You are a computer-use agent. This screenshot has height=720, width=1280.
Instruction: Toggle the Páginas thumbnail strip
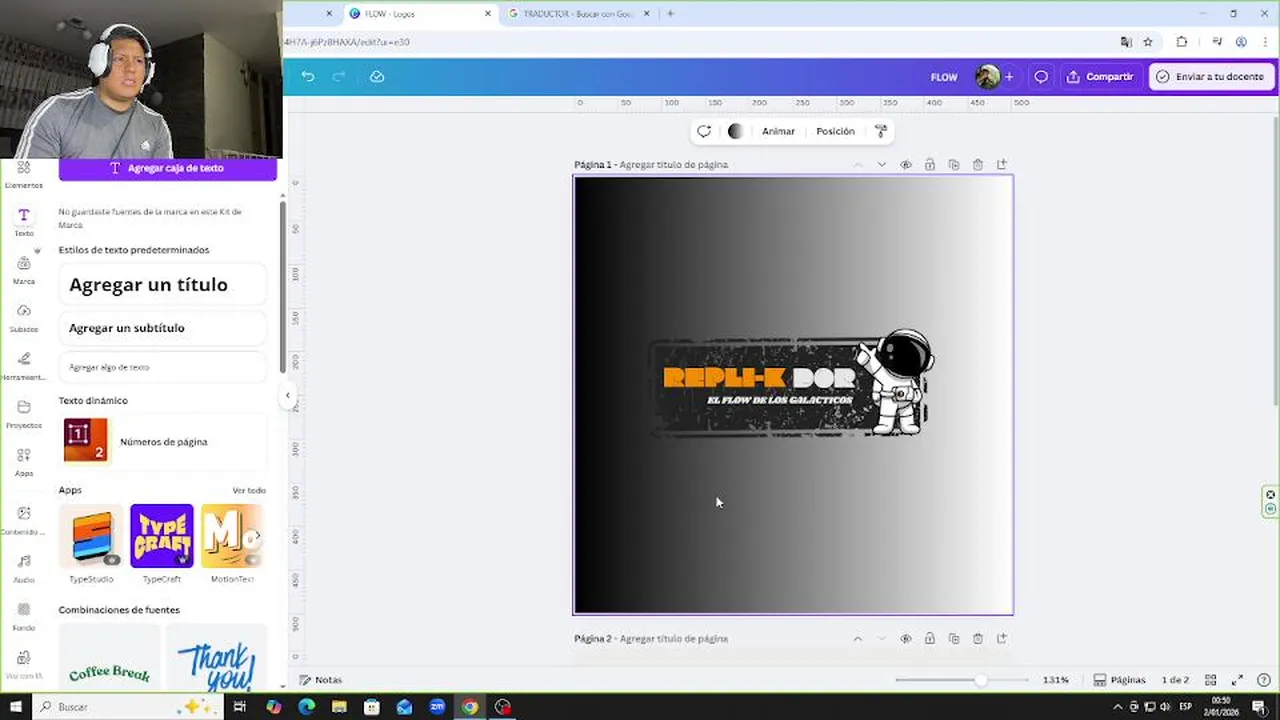coord(1119,680)
